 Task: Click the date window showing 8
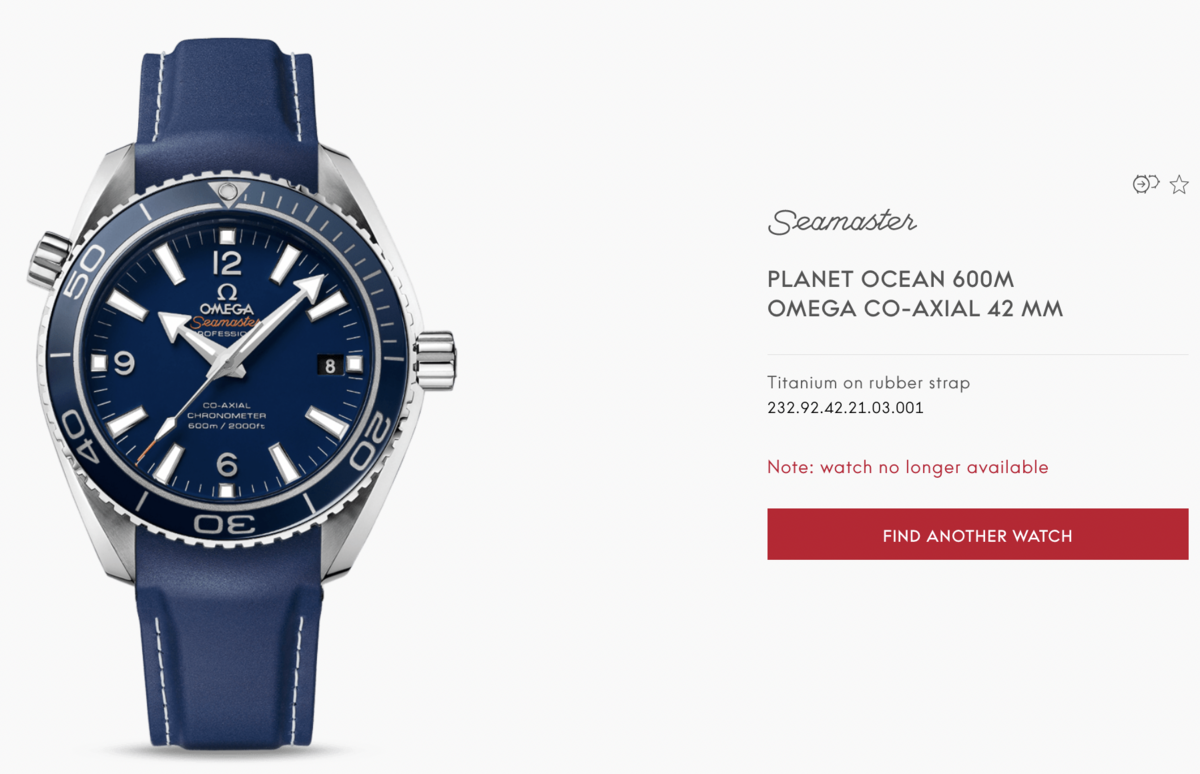(x=330, y=366)
